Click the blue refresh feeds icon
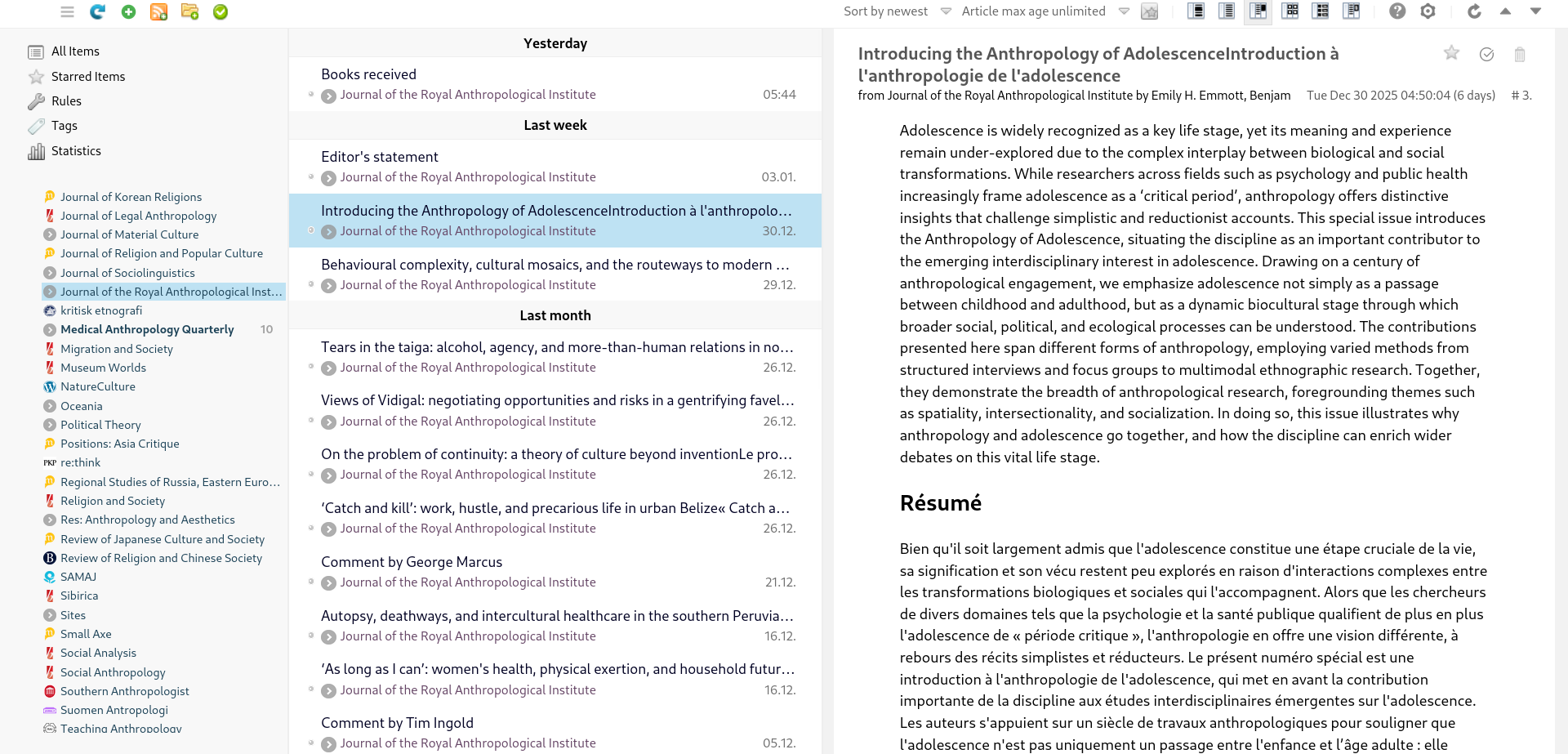The image size is (1568, 754). point(98,11)
